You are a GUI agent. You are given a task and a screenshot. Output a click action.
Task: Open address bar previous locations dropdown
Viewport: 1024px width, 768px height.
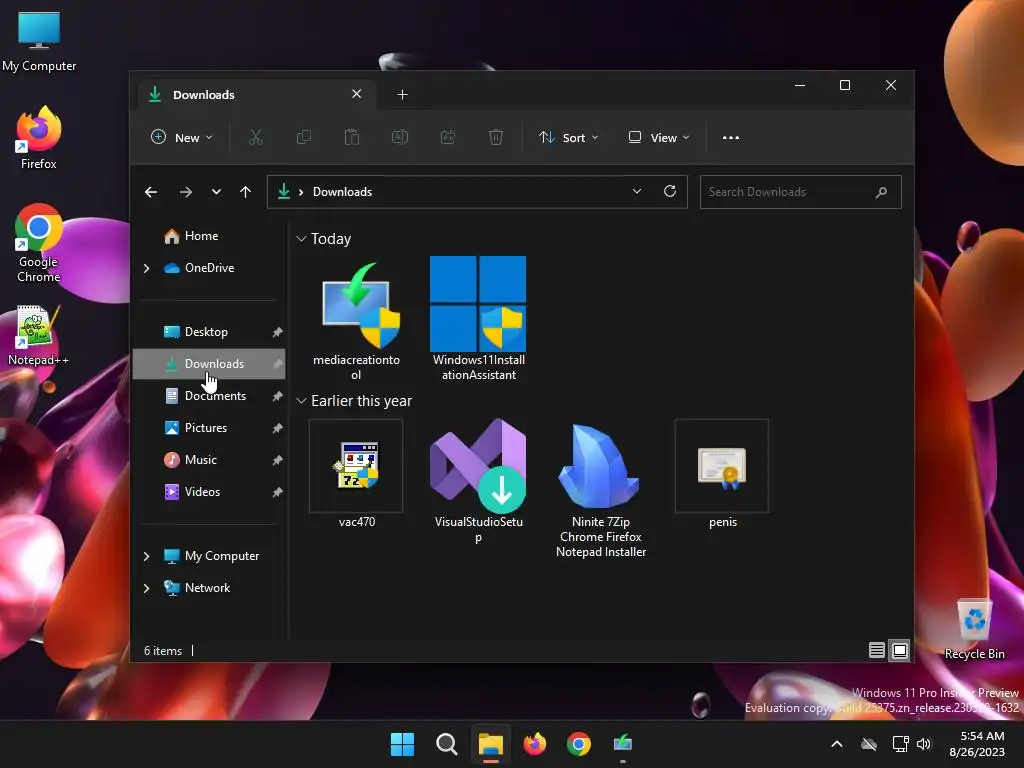coord(637,191)
